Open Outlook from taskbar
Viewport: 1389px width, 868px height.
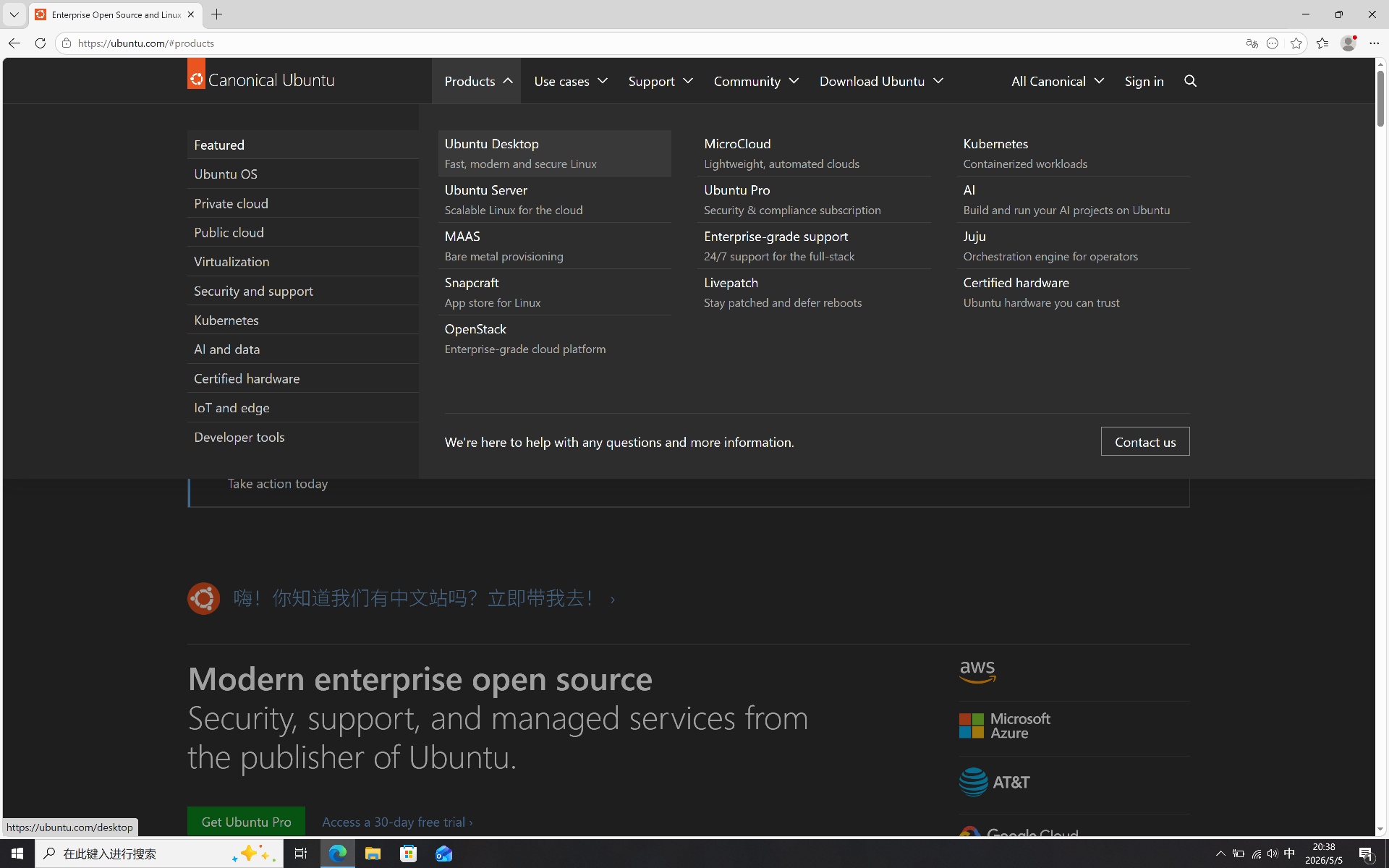443,854
